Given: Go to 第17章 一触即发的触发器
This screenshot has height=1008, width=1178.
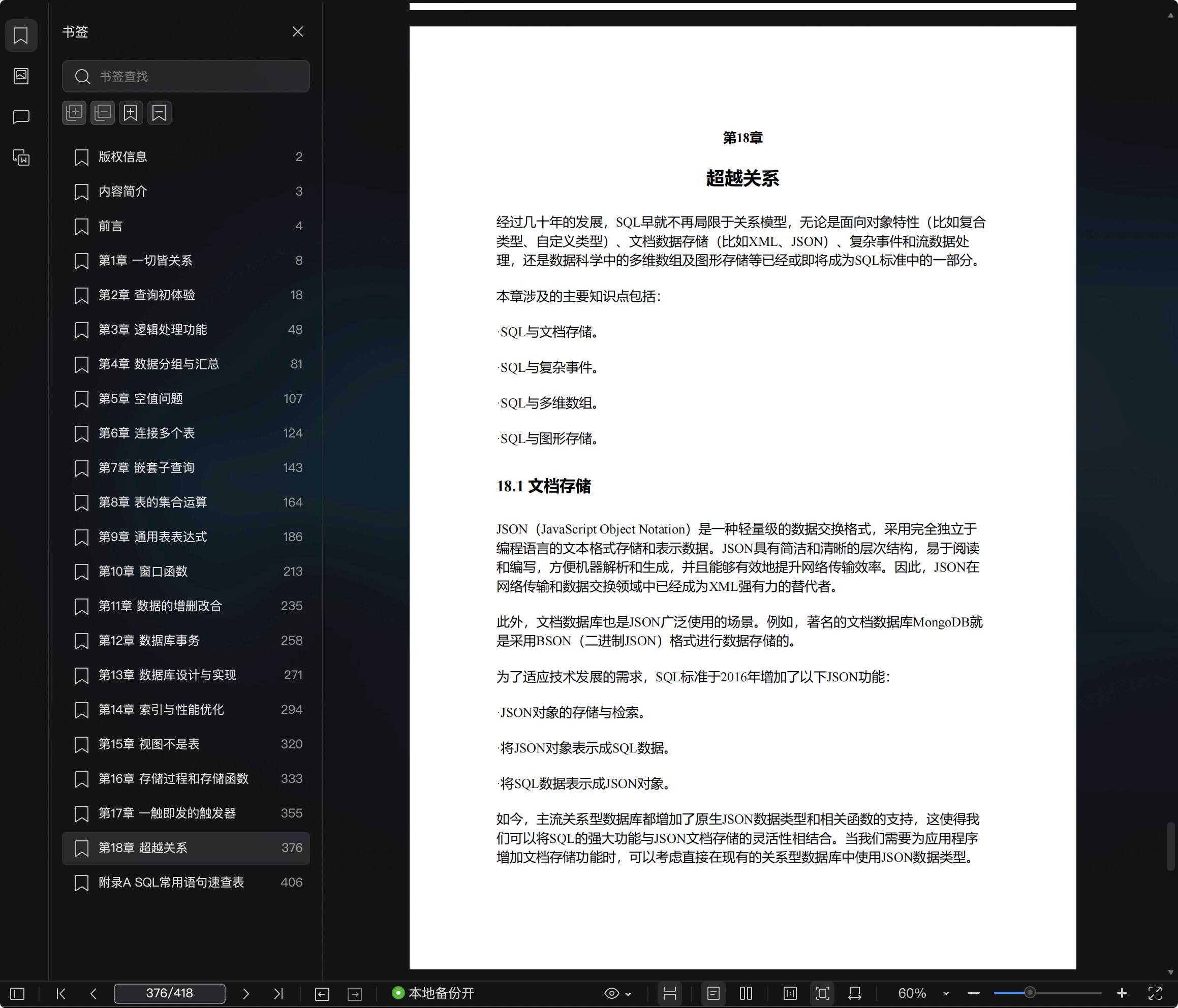Looking at the screenshot, I should 186,813.
